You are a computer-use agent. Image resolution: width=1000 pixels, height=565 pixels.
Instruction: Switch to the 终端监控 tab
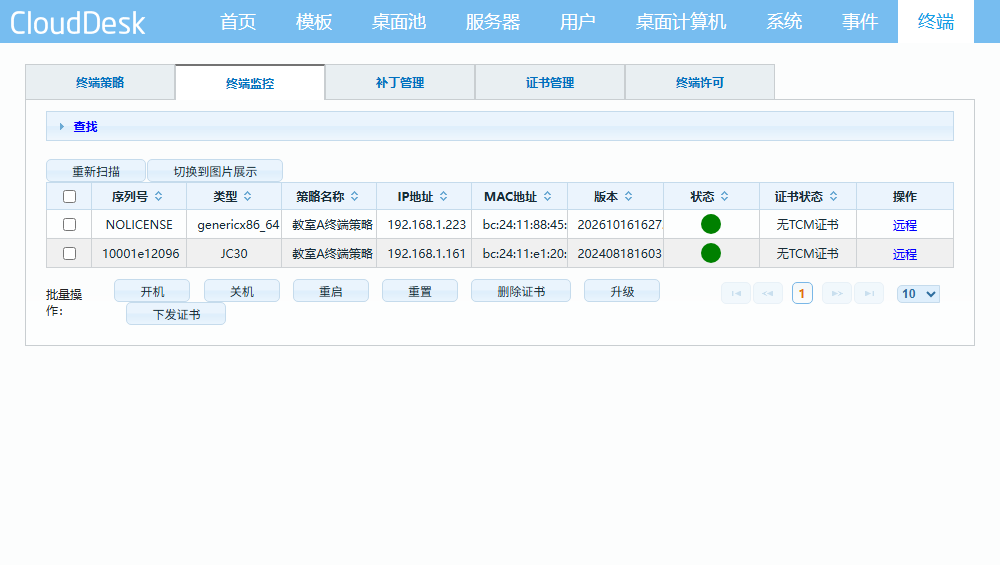click(250, 83)
